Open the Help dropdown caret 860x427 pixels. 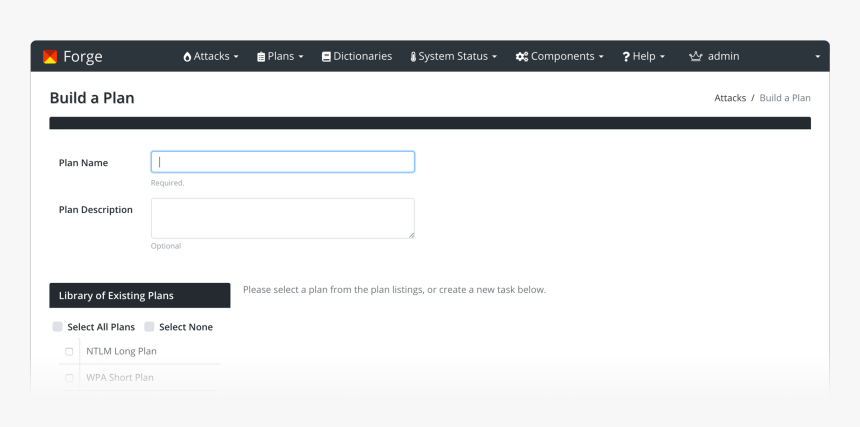662,57
